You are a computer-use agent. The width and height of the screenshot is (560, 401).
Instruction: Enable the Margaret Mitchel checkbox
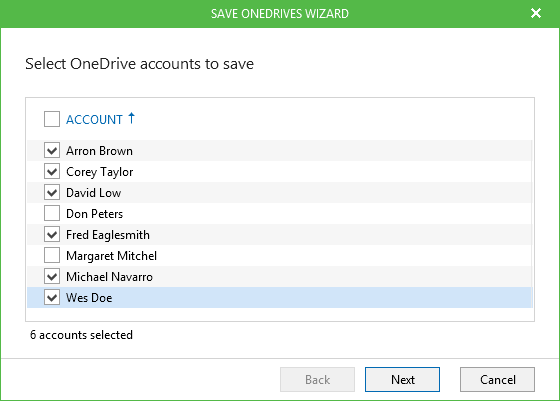pos(52,255)
